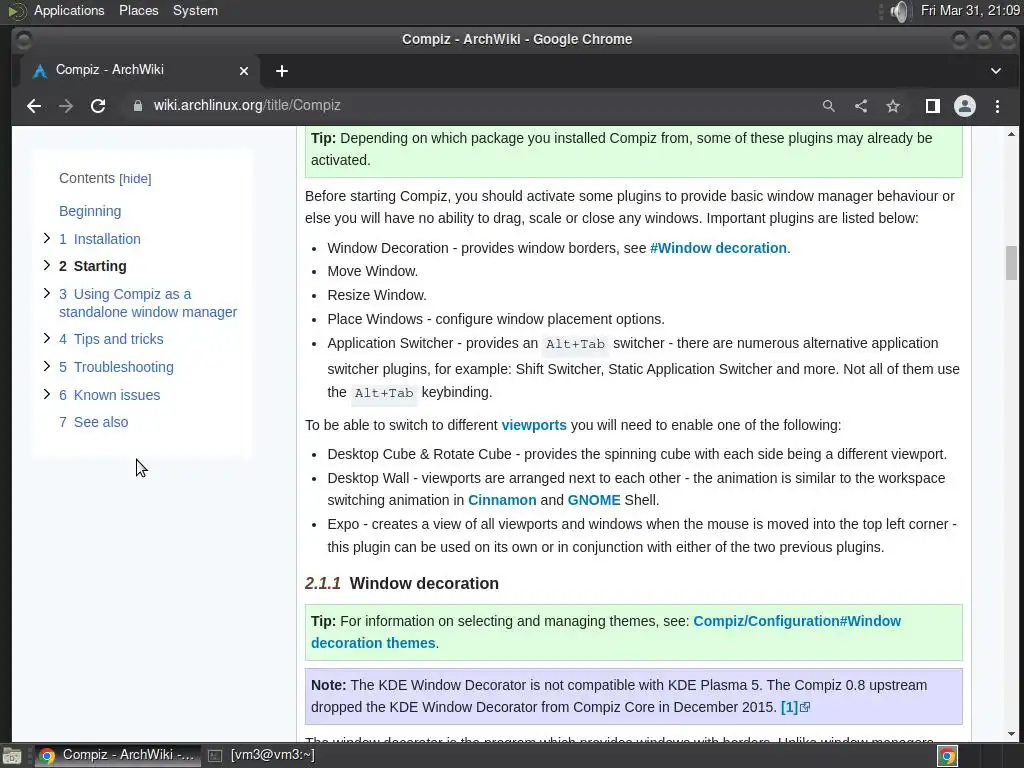Image resolution: width=1024 pixels, height=768 pixels.
Task: Expand the Starting section chevron
Action: coord(46,265)
